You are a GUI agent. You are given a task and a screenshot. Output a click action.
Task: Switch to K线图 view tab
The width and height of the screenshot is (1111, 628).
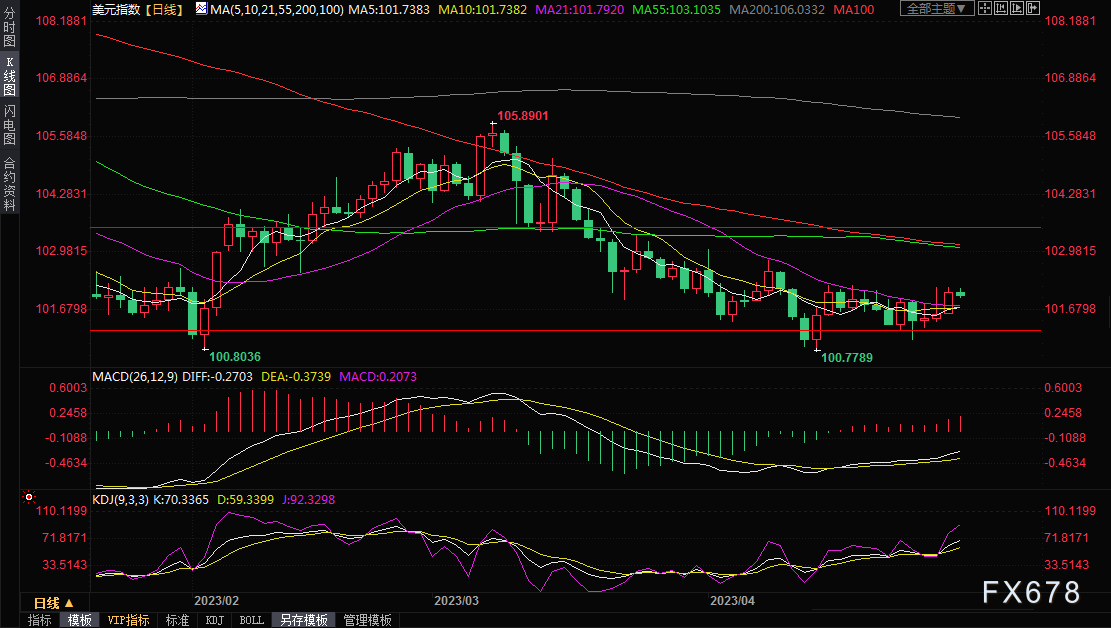pyautogui.click(x=9, y=75)
